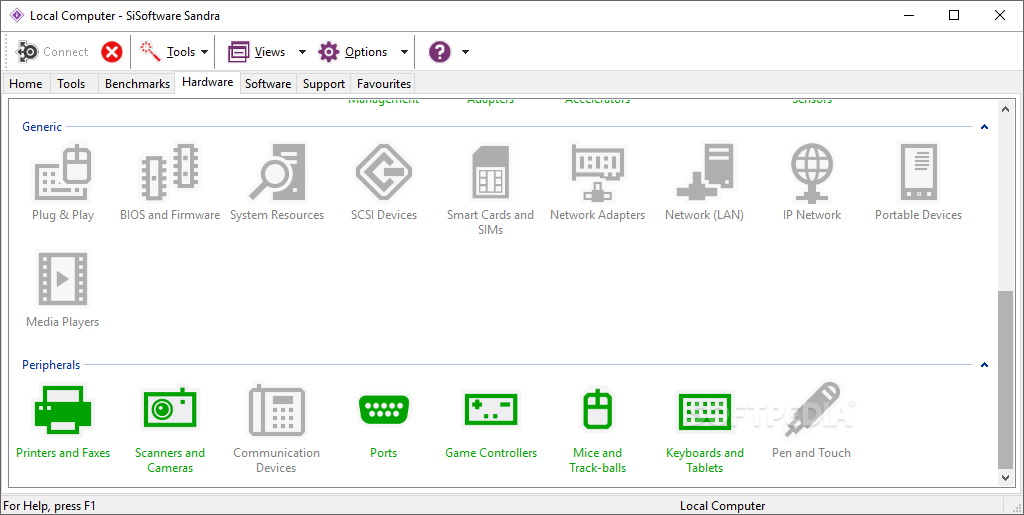Switch to the Home tab

pyautogui.click(x=26, y=84)
